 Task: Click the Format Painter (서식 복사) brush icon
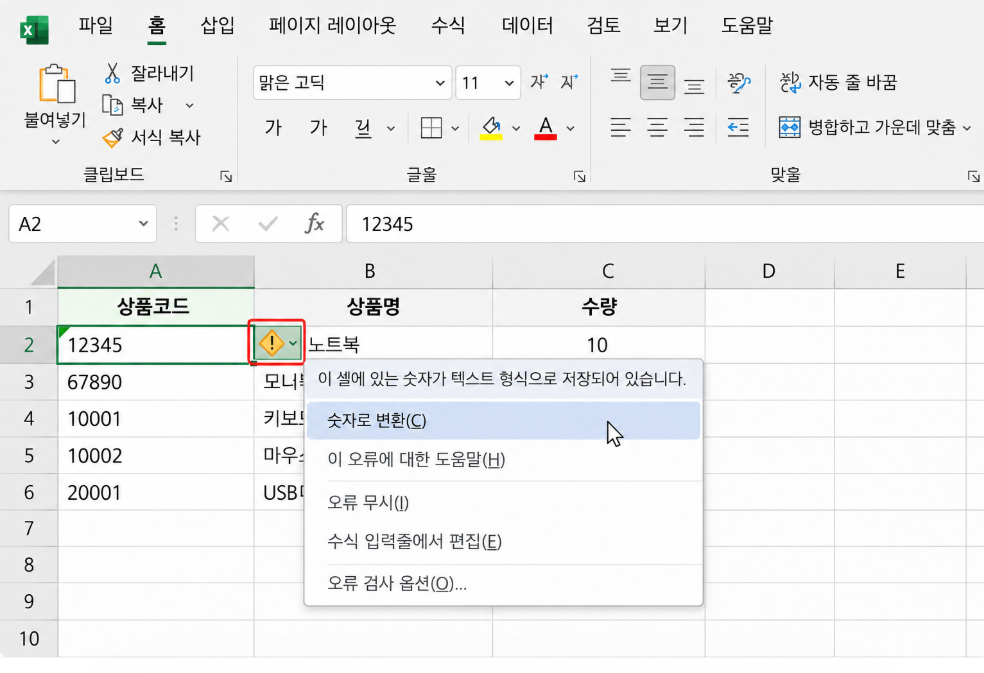(x=113, y=137)
